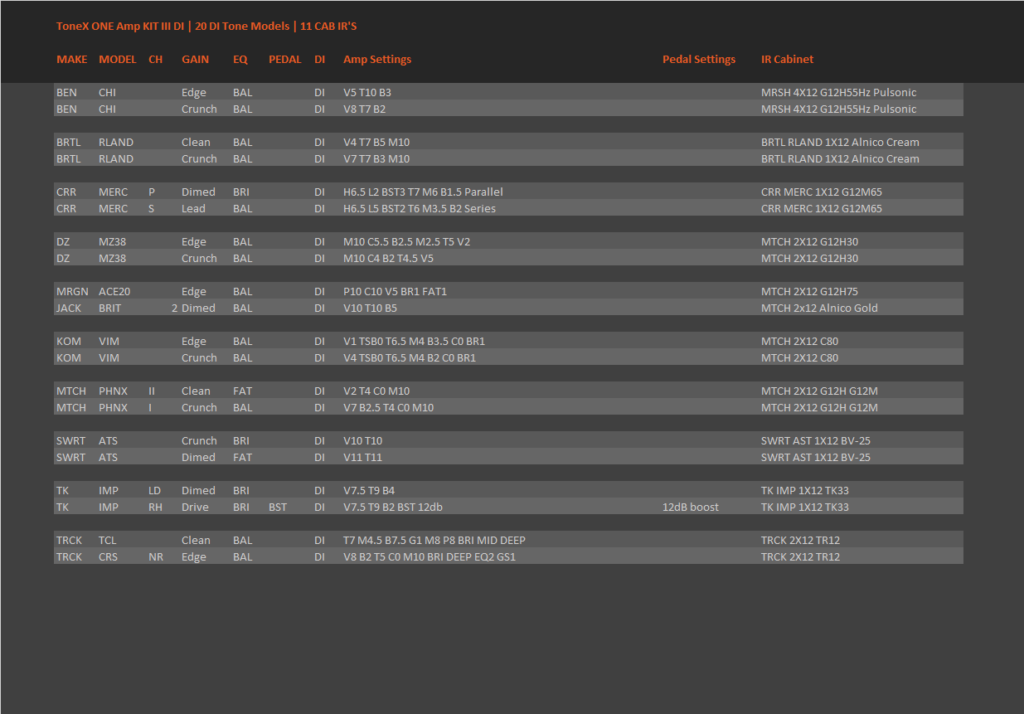This screenshot has width=1024, height=714.
Task: Select cell 'V11 T11'
Action: pyautogui.click(x=363, y=457)
